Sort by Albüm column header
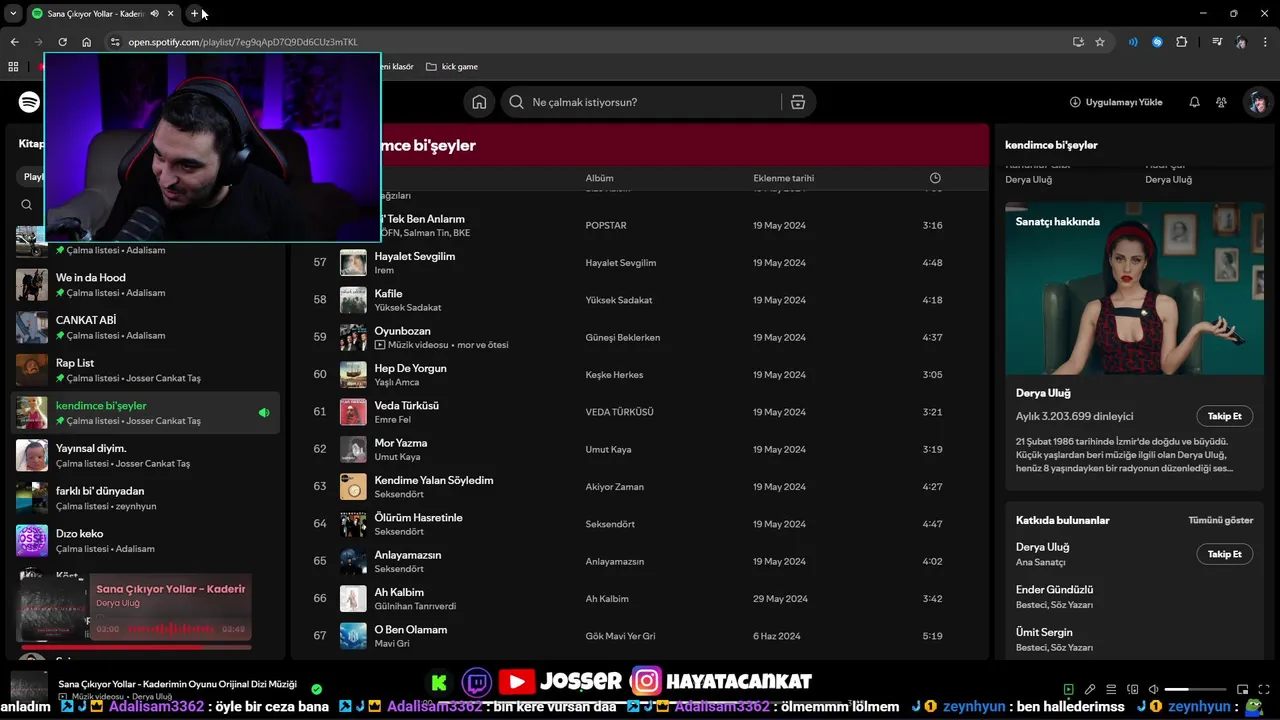 tap(599, 178)
